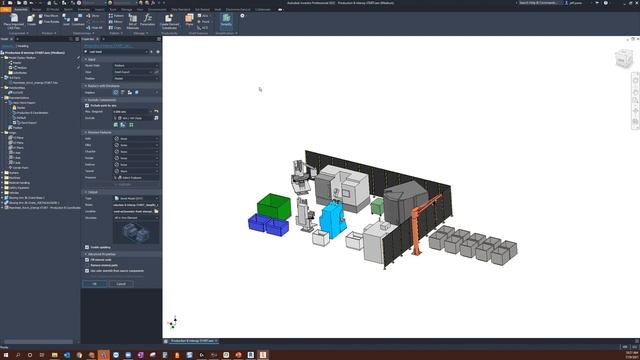
Task: Switch to the Modeling browser tab
Action: 23,46
